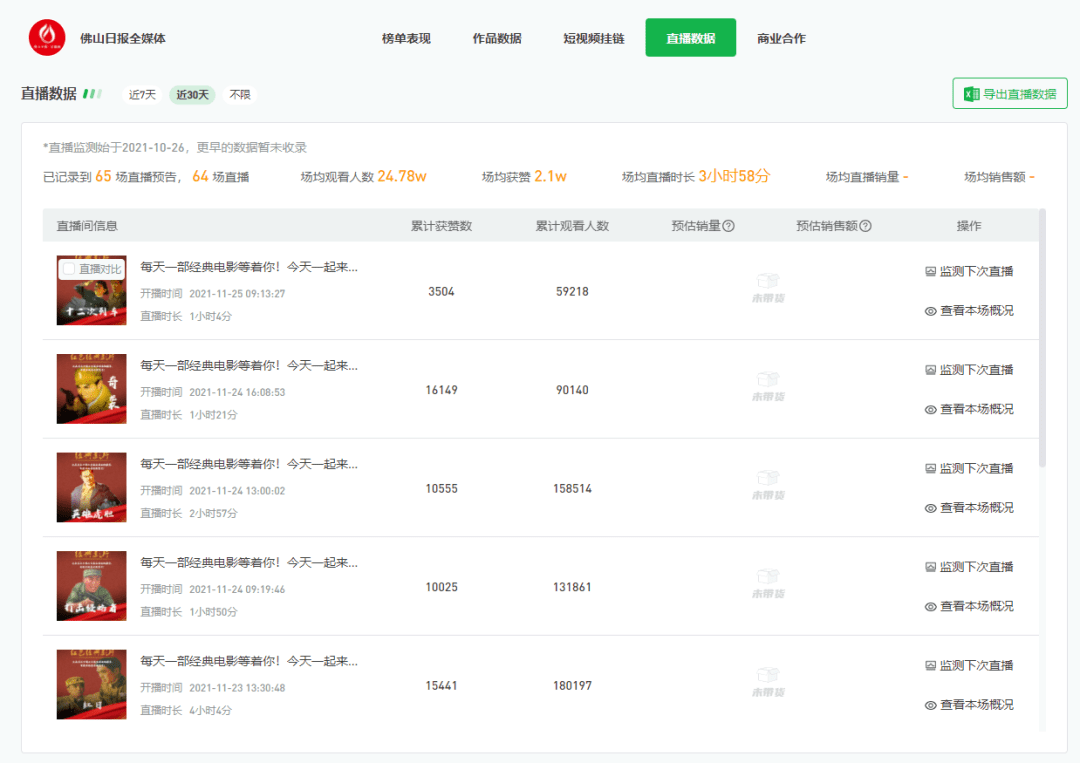Image resolution: width=1080 pixels, height=763 pixels.
Task: Click eye icon for the 09:13:27 live row
Action: 930,311
